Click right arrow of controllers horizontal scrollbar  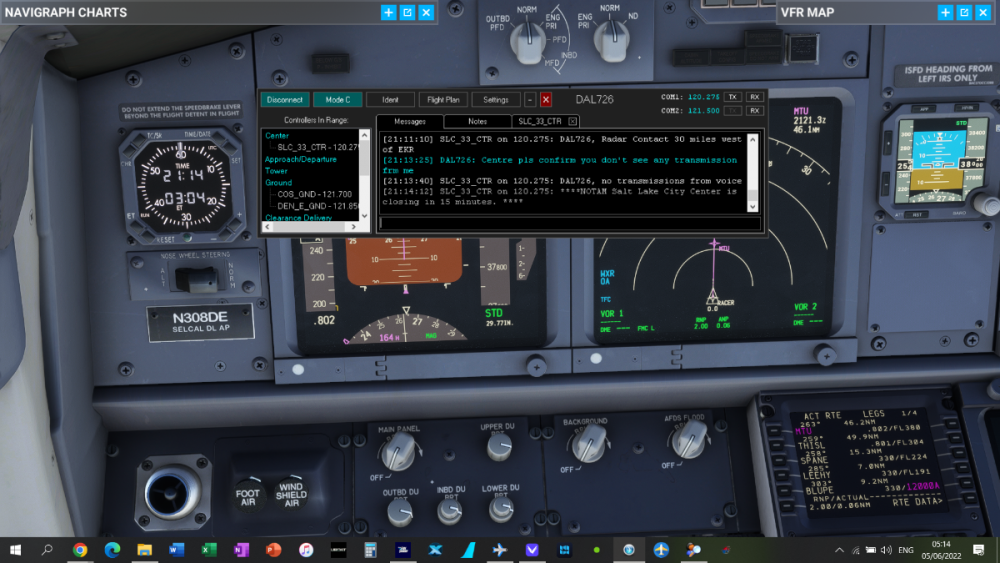pos(353,227)
